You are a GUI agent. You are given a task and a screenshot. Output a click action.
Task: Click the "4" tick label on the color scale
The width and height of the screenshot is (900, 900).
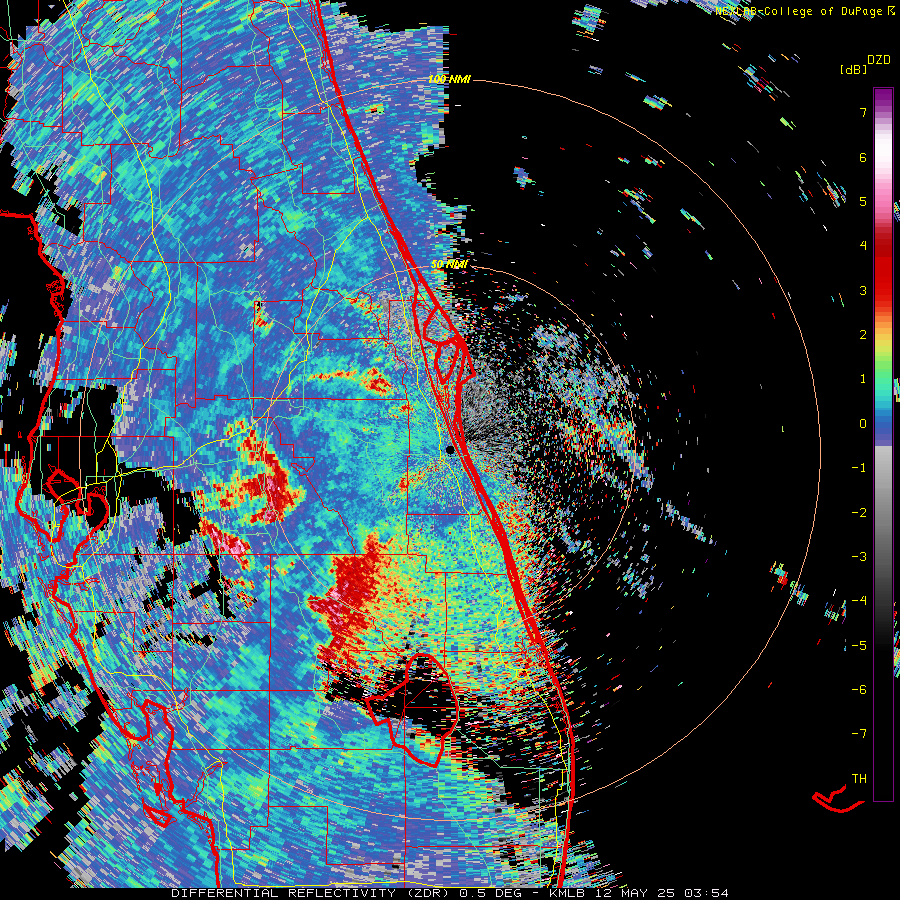pyautogui.click(x=863, y=246)
